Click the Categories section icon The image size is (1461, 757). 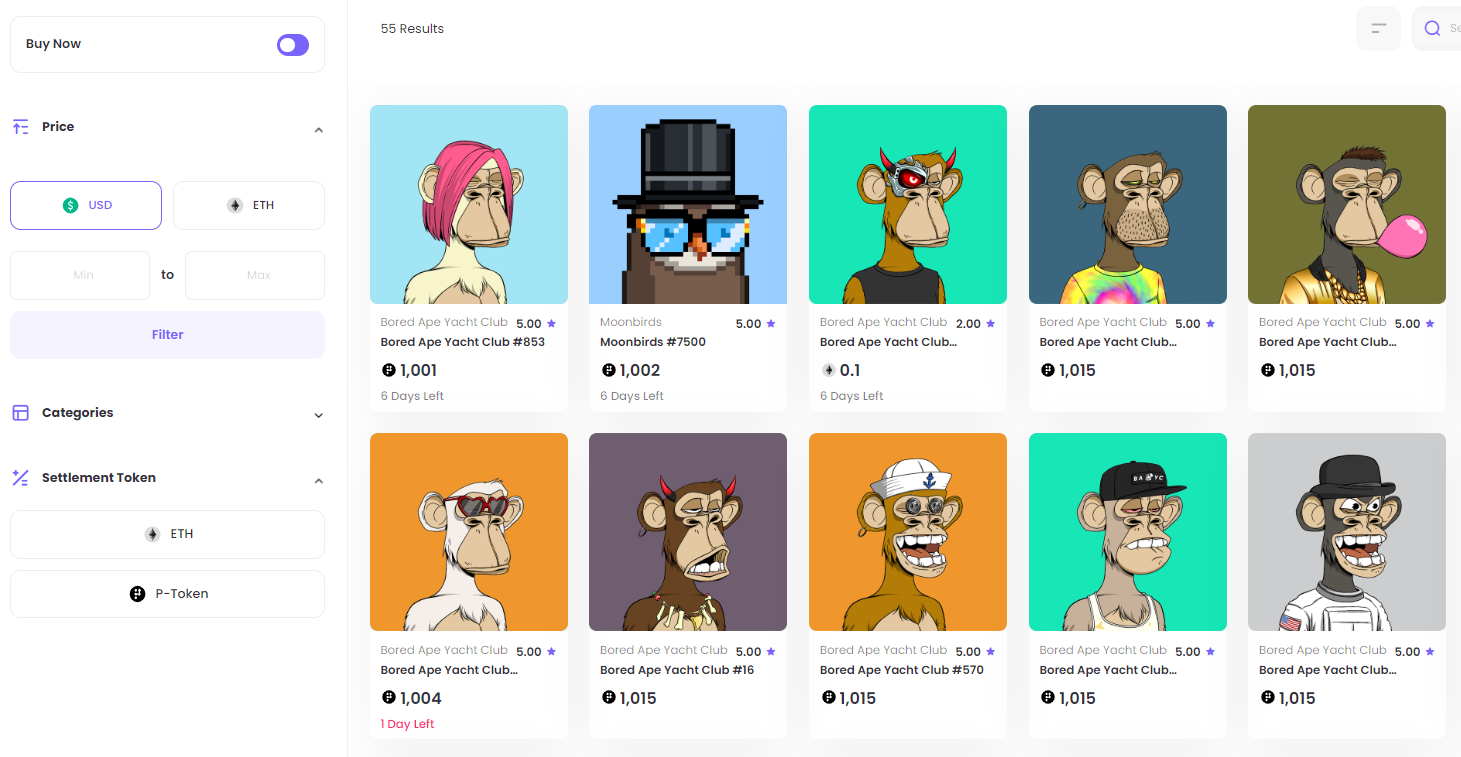tap(20, 413)
